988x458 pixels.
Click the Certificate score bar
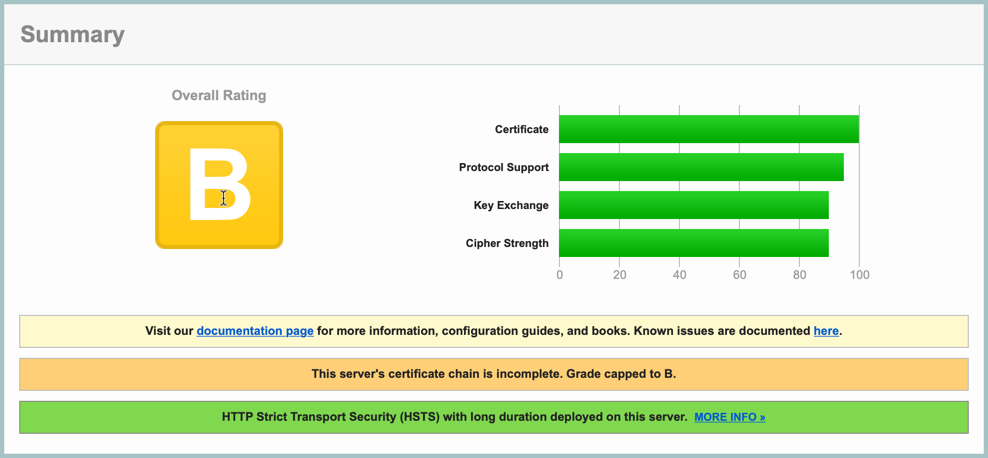point(709,129)
